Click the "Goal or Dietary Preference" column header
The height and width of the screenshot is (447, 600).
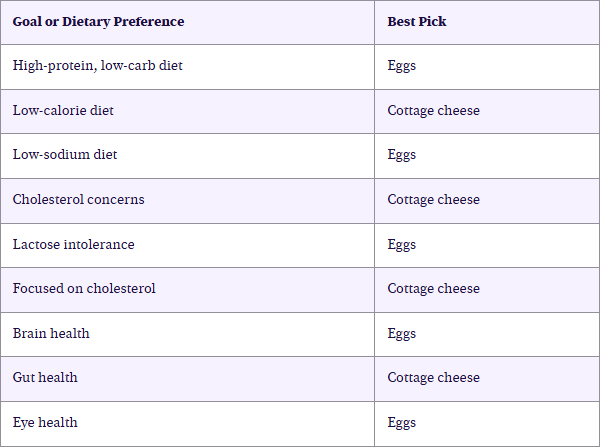click(98, 21)
